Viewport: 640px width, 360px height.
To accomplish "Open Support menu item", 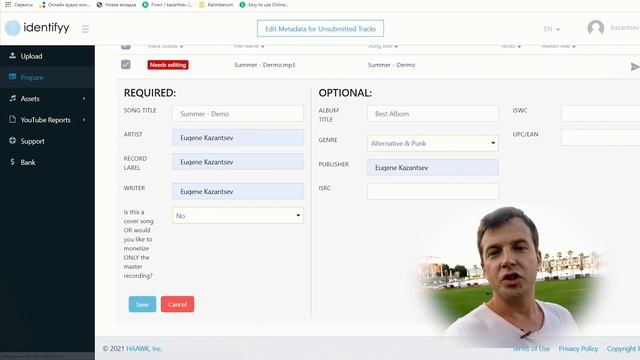I will (x=47, y=141).
